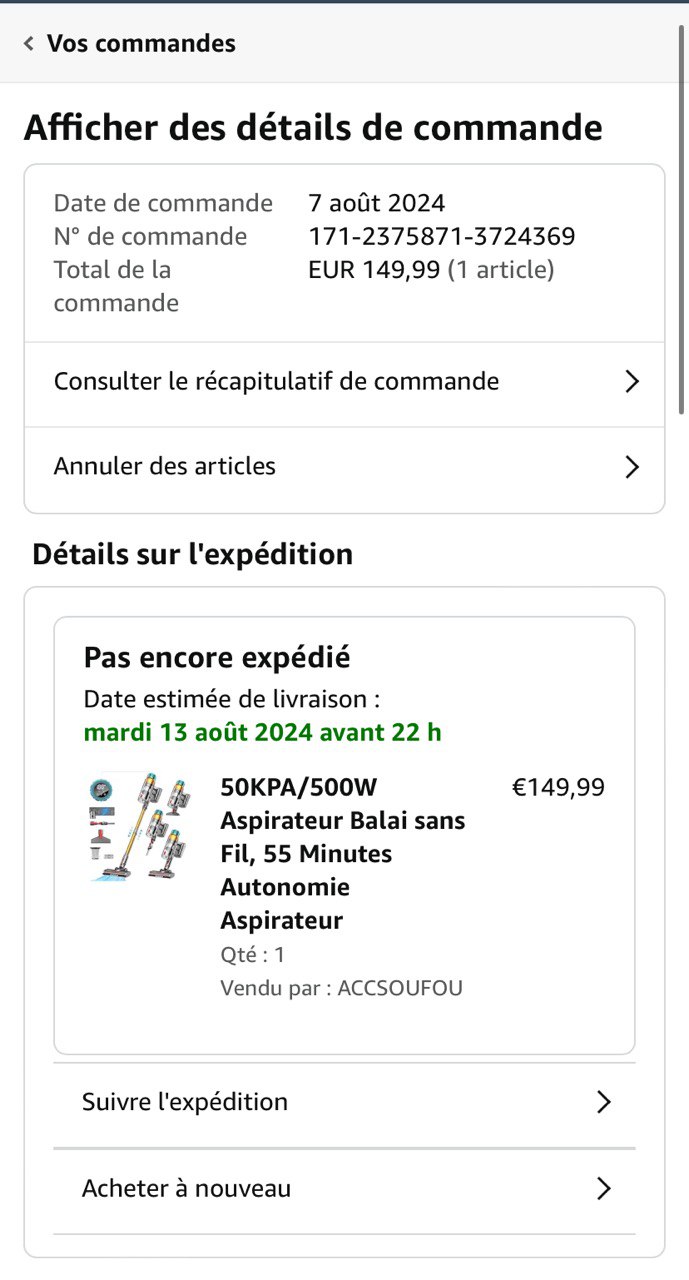This screenshot has height=1280, width=689.
Task: Click chevron on récapitulatif de commande row
Action: pos(631,381)
